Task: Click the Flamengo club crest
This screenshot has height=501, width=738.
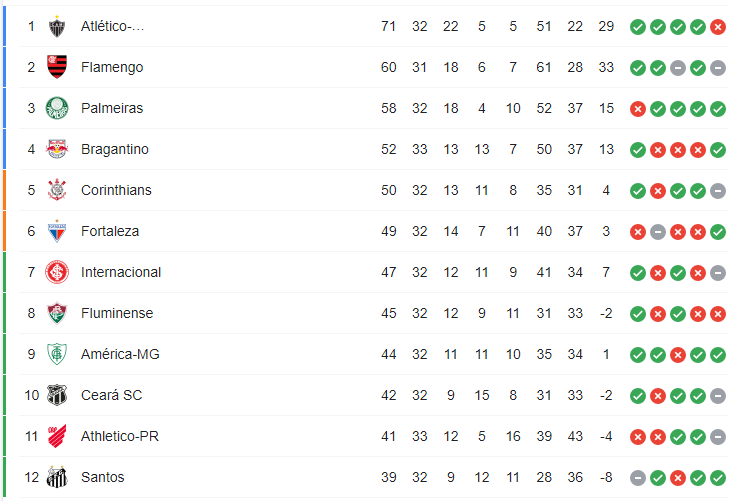Action: 57,67
